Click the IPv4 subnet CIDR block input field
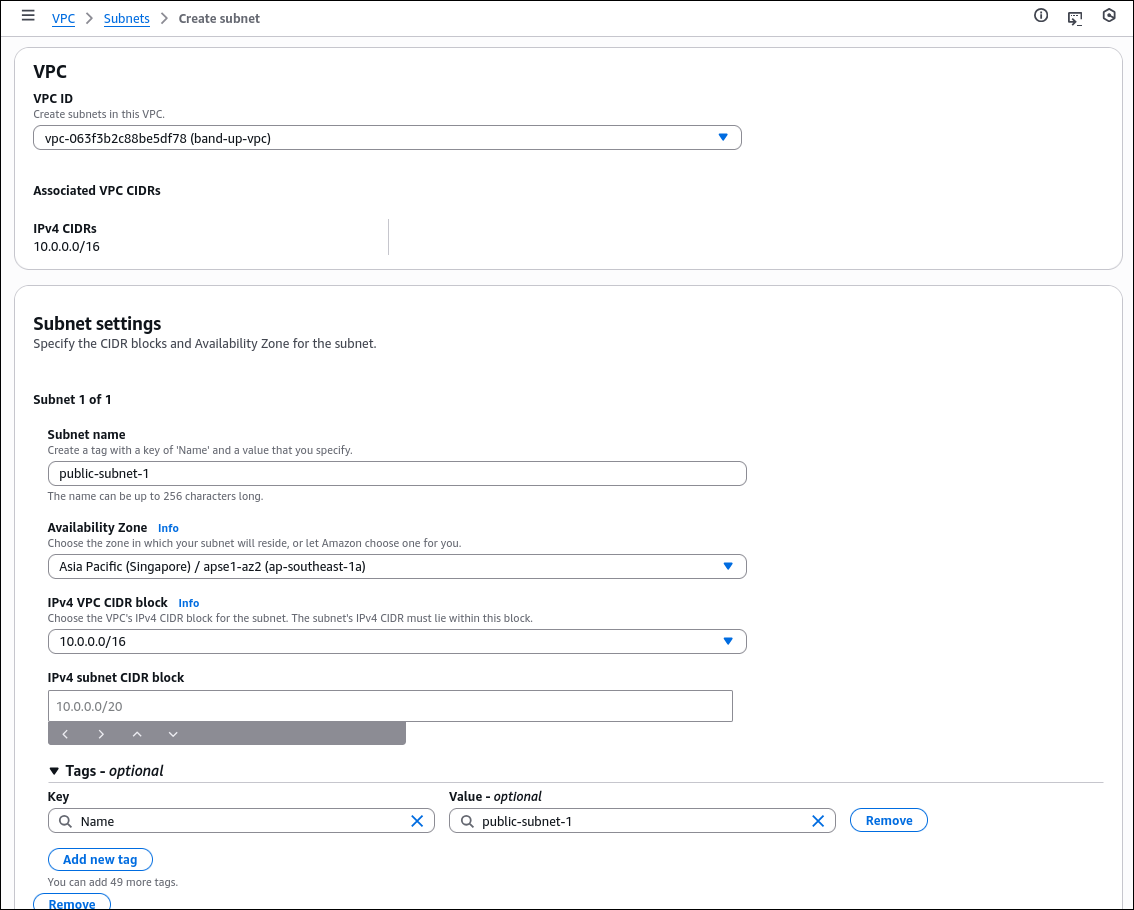Screen dimensions: 1134x910 (390, 705)
